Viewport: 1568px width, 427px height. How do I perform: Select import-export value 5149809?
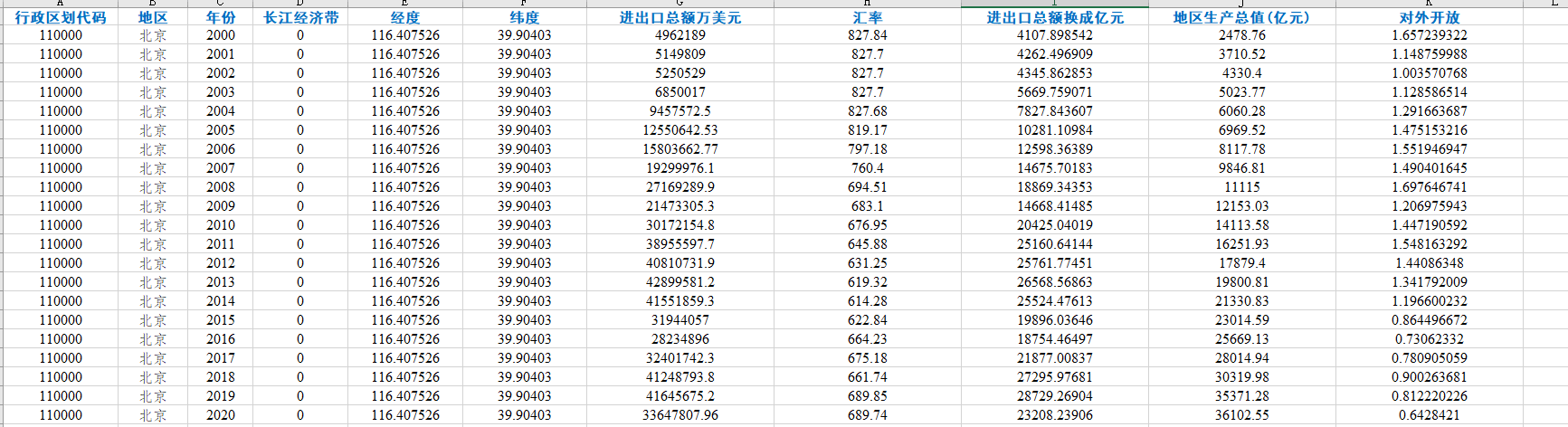[x=680, y=54]
